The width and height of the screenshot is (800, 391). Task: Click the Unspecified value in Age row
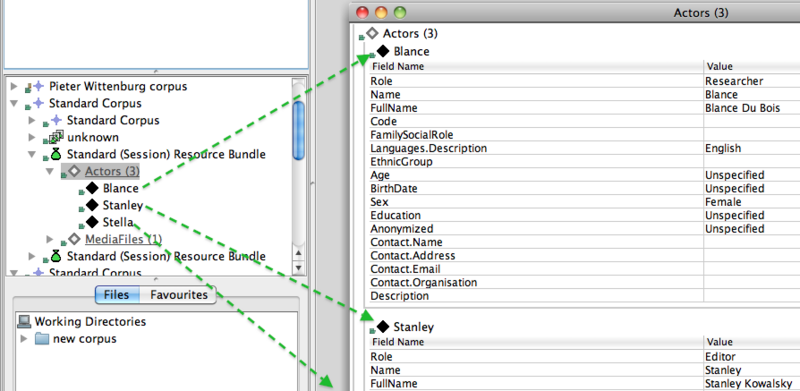735,175
